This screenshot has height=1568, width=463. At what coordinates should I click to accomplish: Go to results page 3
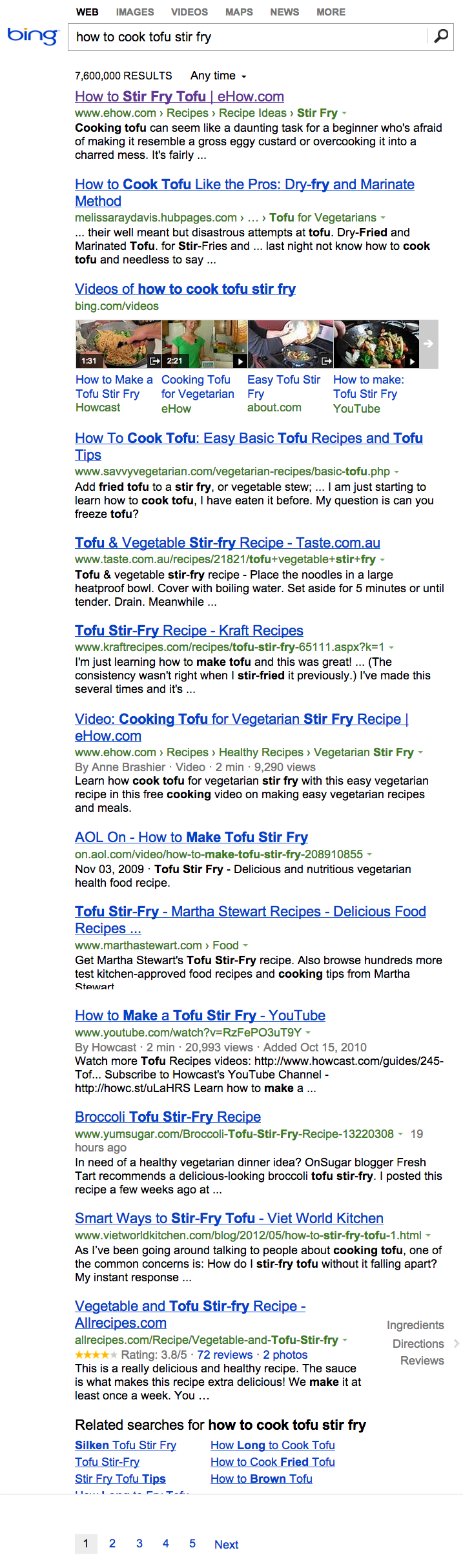coord(139,1543)
